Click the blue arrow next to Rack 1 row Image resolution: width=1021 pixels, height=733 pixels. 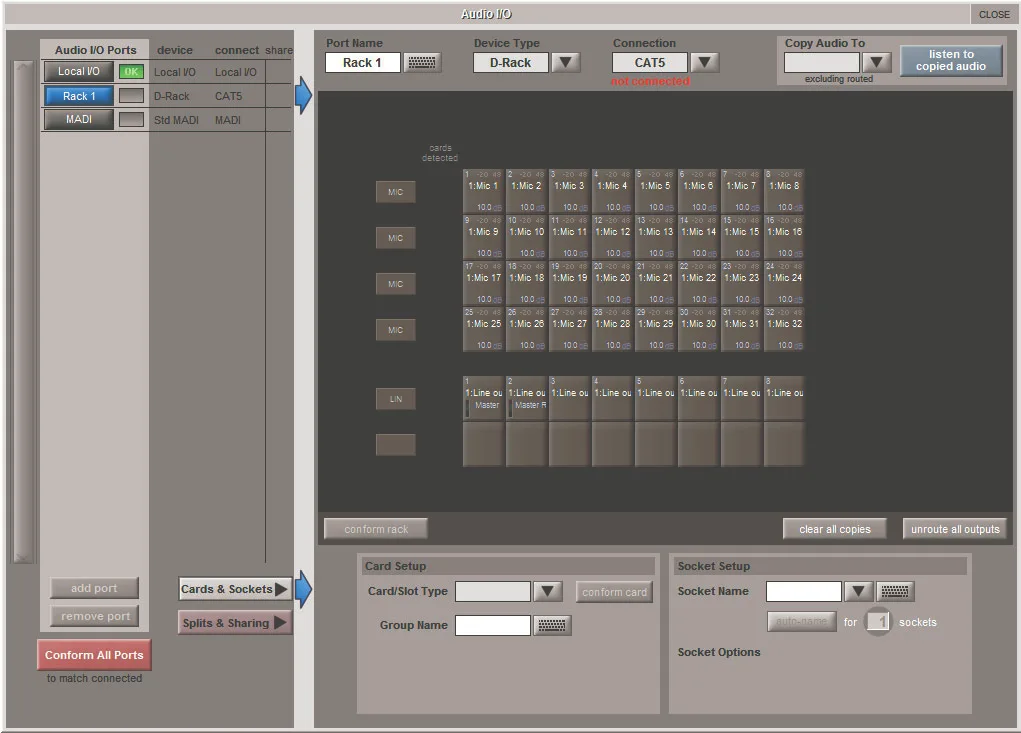(x=303, y=96)
